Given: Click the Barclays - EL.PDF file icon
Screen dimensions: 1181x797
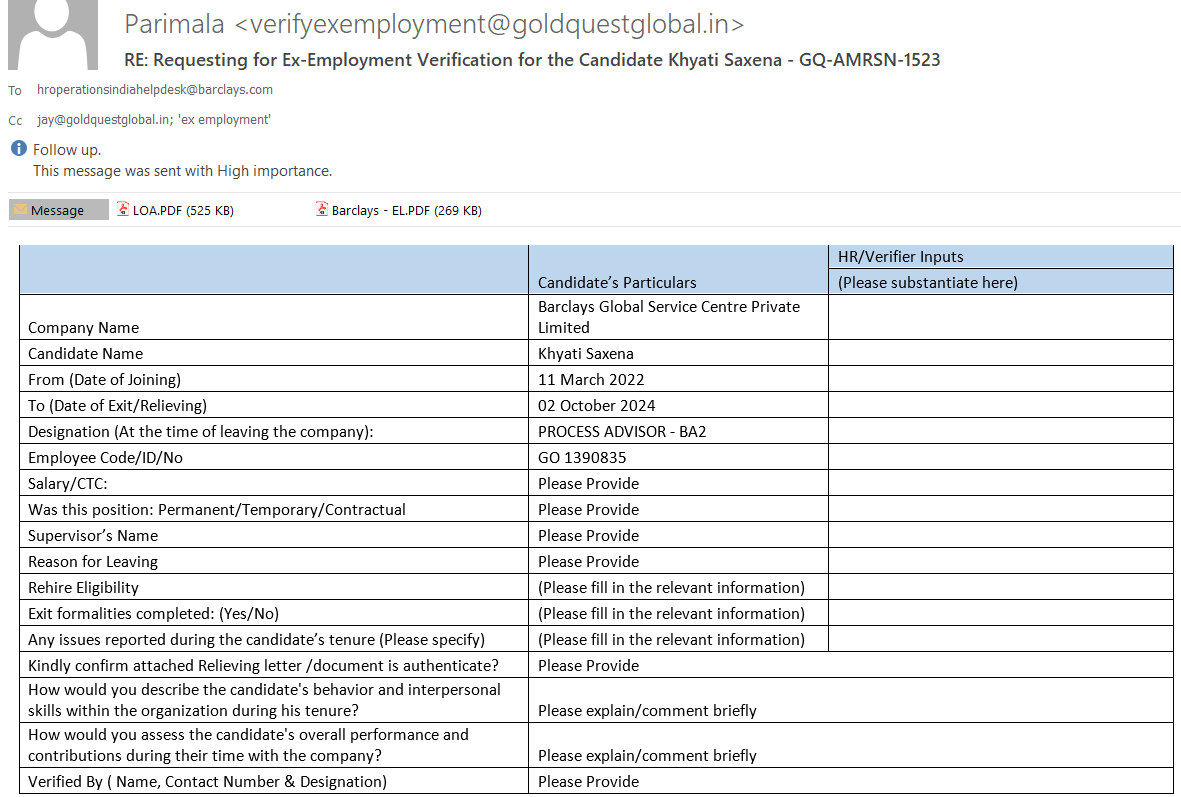Looking at the screenshot, I should click(x=322, y=209).
